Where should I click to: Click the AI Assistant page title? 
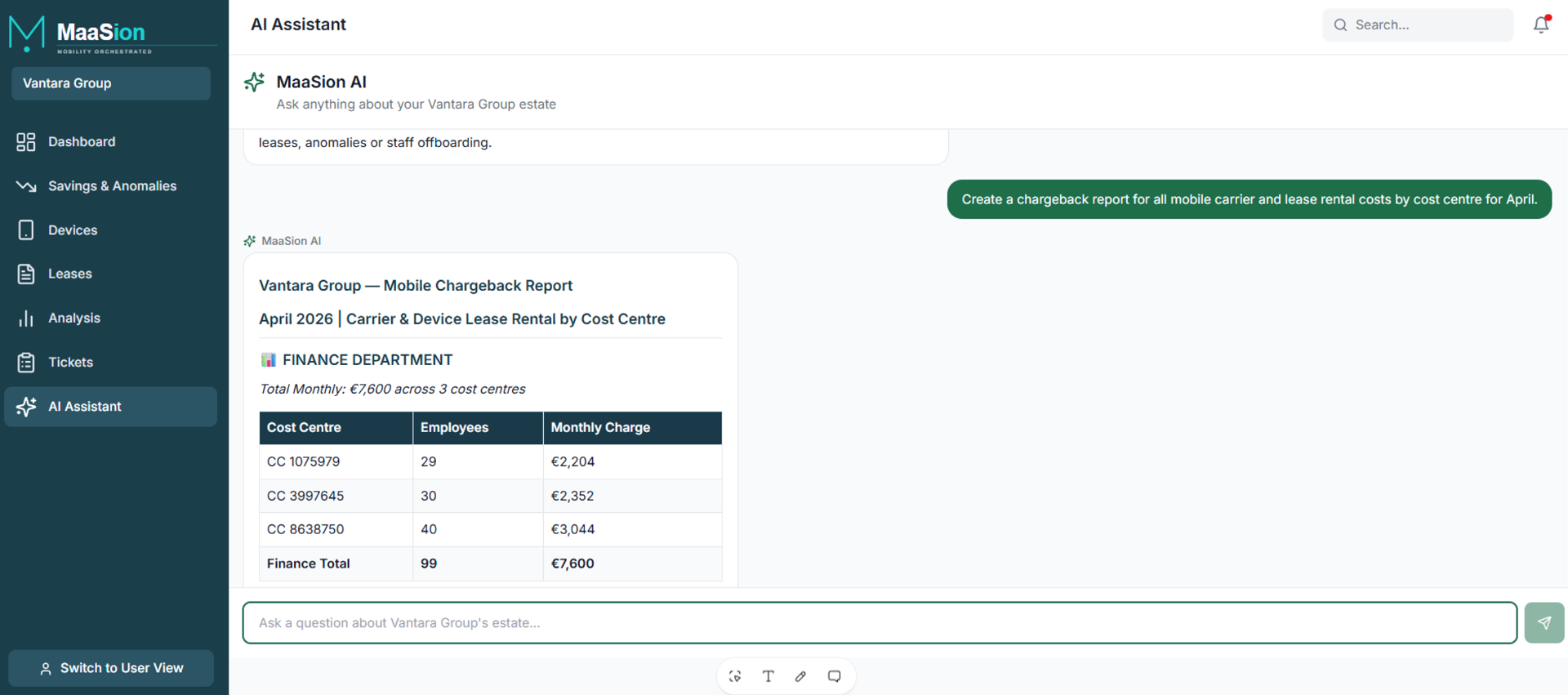point(298,25)
